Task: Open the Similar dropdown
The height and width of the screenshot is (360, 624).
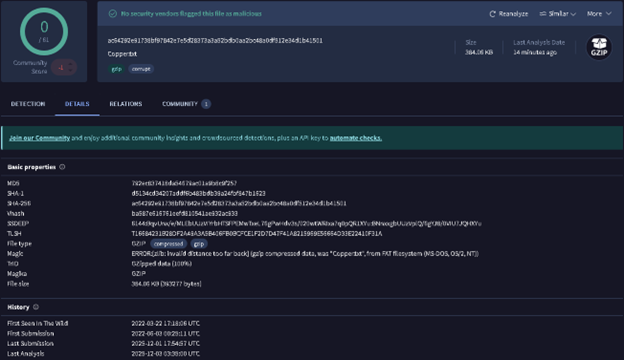Action: coord(558,14)
